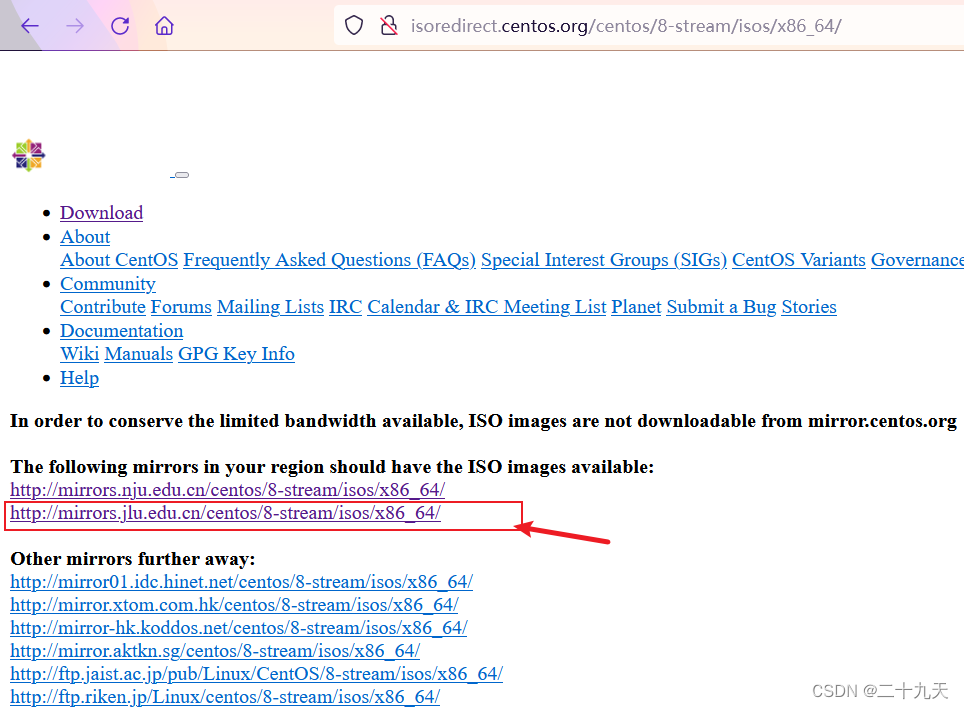This screenshot has height=709, width=964.
Task: Click the limited bandwidth notice text
Action: pyautogui.click(x=483, y=421)
